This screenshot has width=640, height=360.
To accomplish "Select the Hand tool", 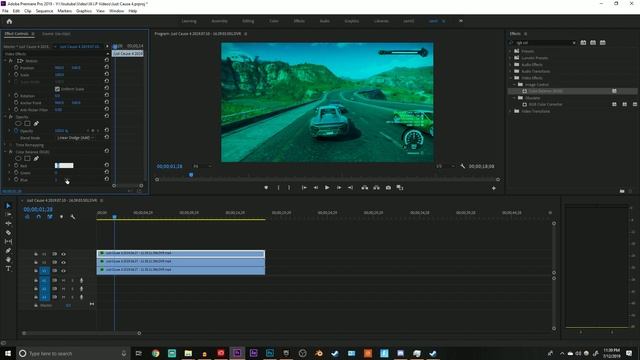I will (x=8, y=260).
